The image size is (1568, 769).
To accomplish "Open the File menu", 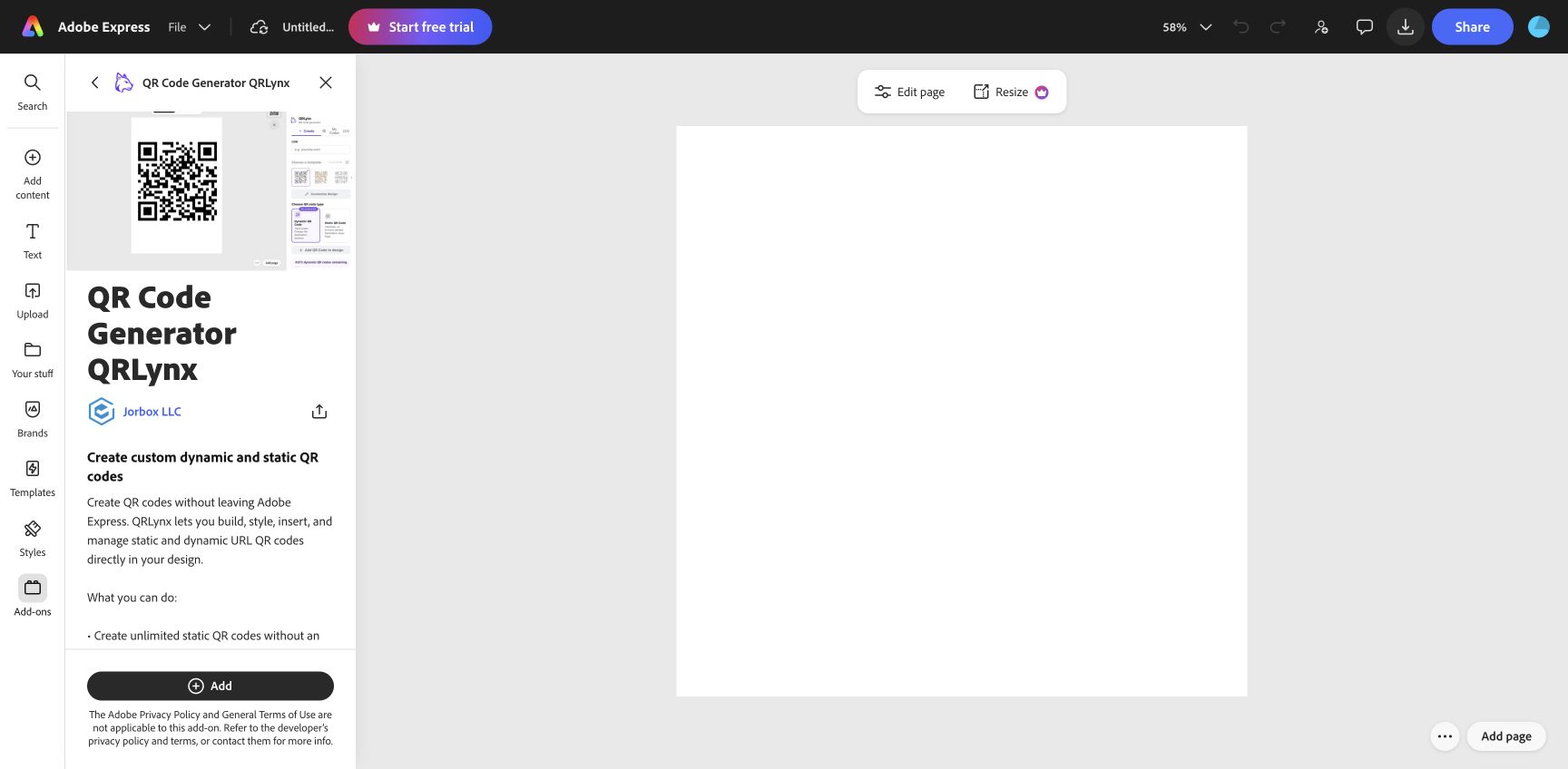I will (177, 27).
